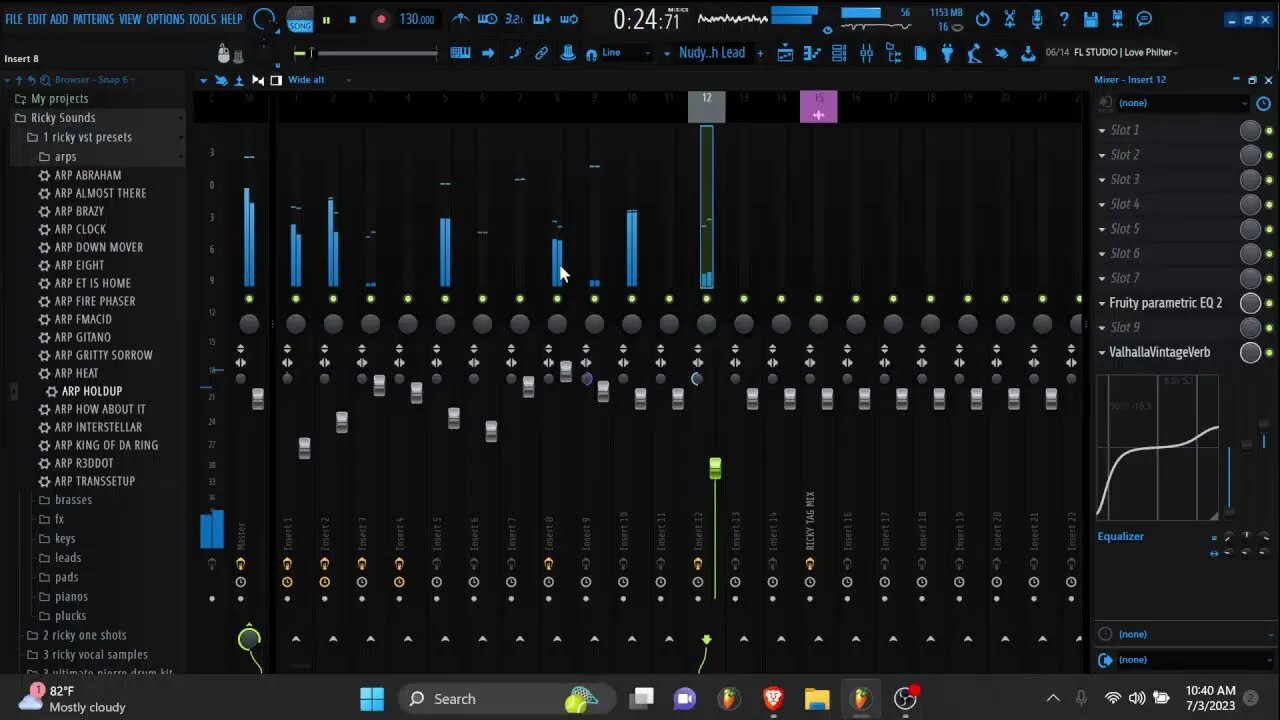Click the Master track volume fader
Viewport: 1280px width, 720px height.
pos(258,398)
